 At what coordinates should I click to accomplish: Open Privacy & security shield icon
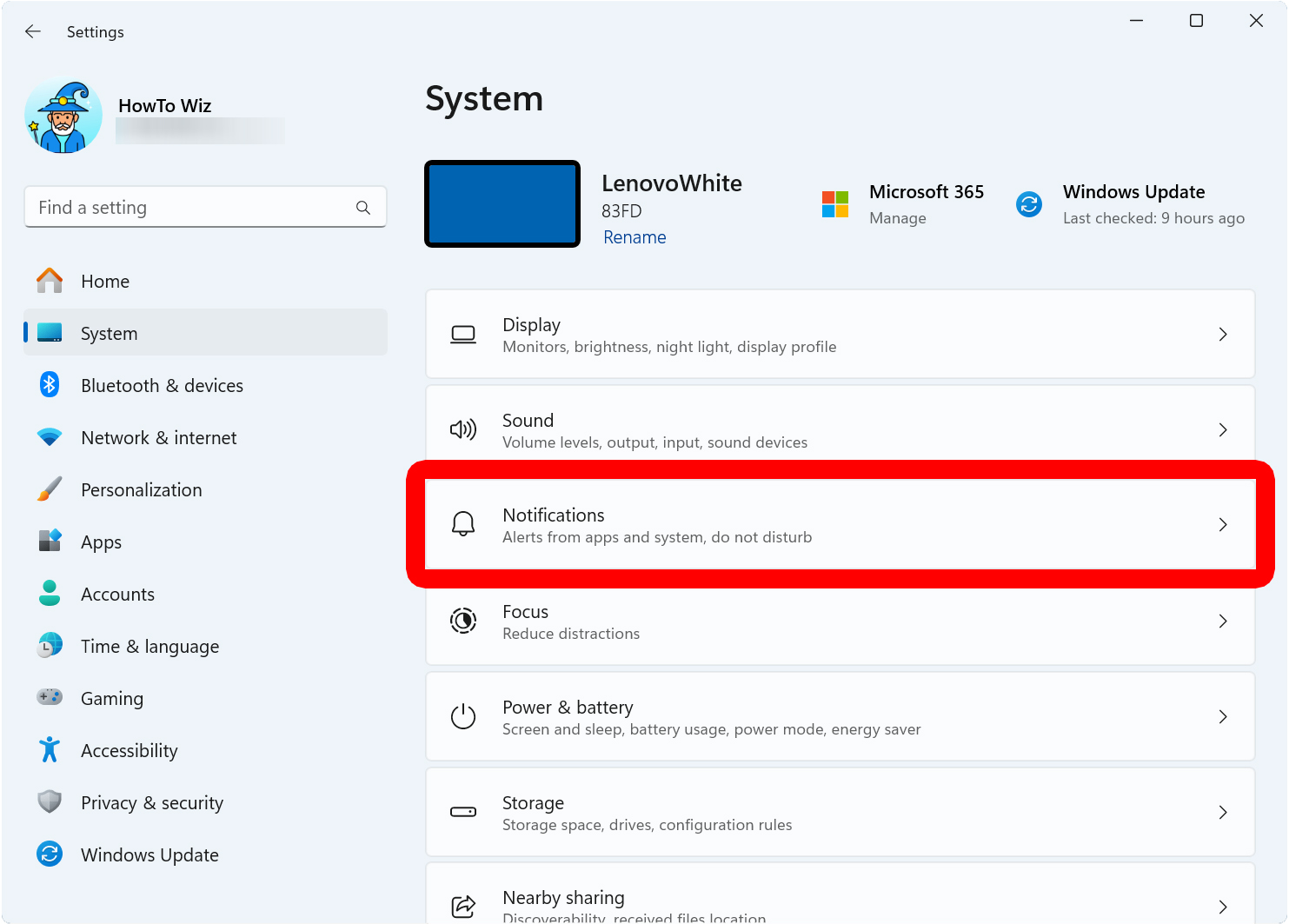point(50,802)
